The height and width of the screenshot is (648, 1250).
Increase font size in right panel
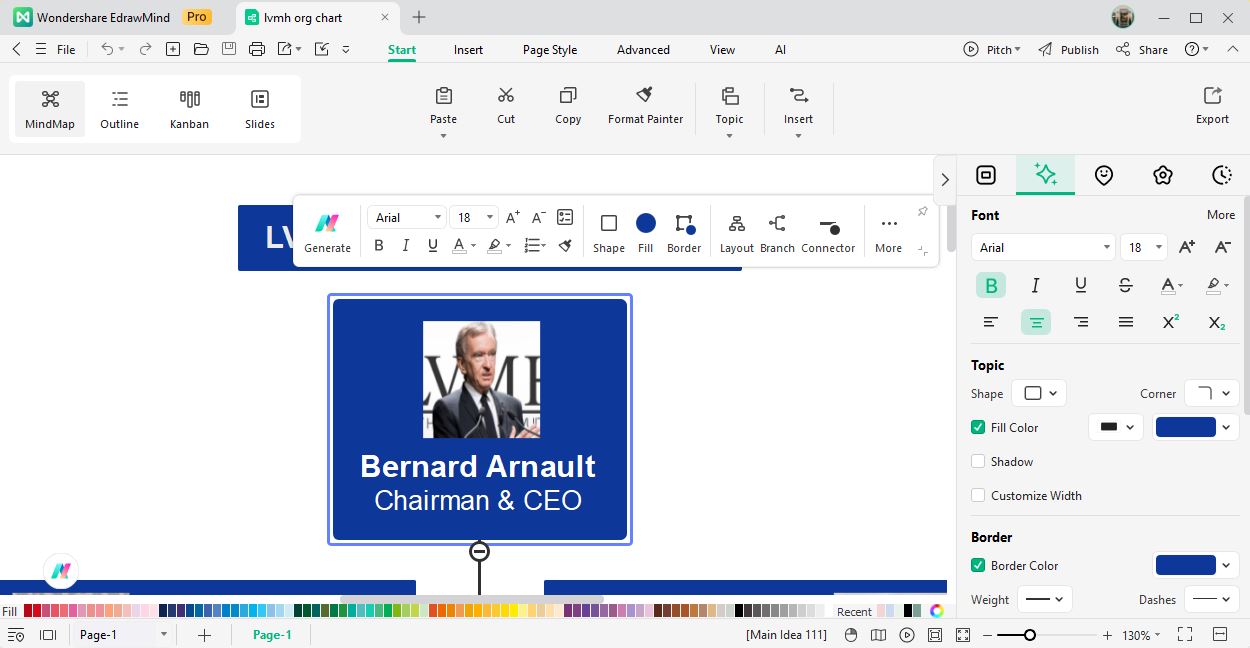click(x=1187, y=247)
